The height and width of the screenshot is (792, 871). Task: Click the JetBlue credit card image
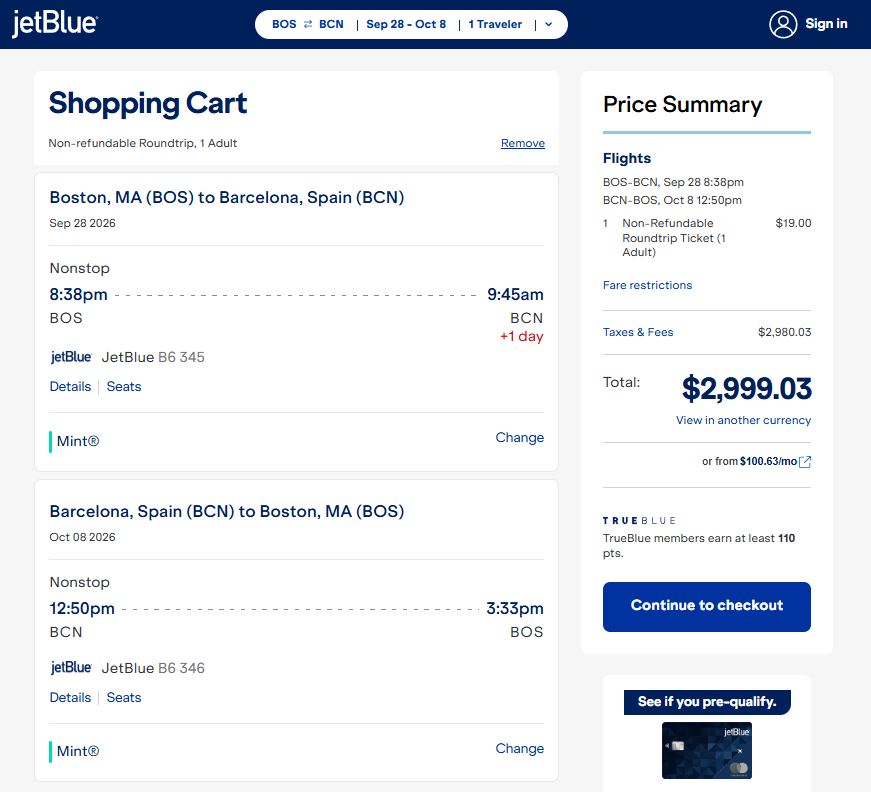pyautogui.click(x=707, y=750)
